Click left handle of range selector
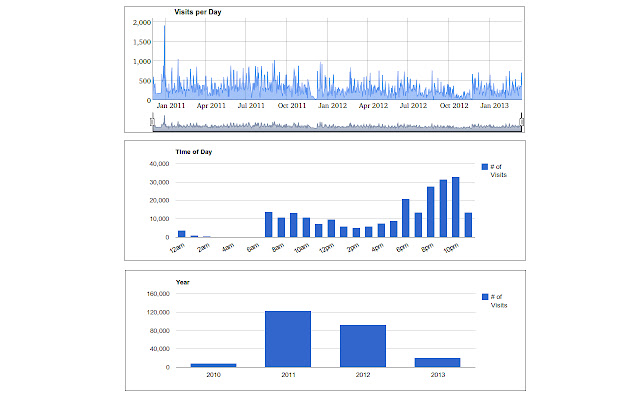Image resolution: width=640 pixels, height=400 pixels. point(153,122)
